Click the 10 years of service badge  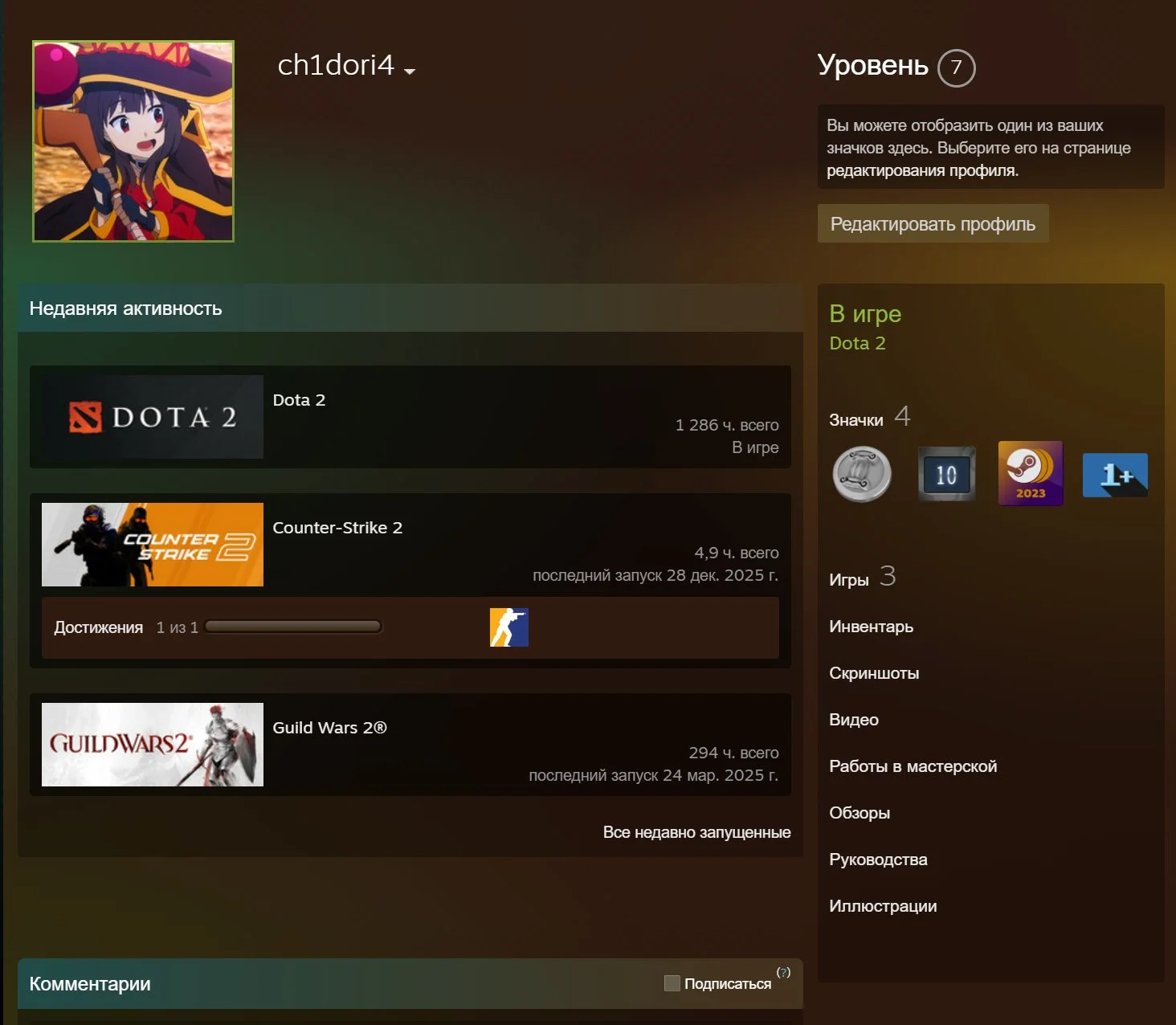pyautogui.click(x=947, y=474)
